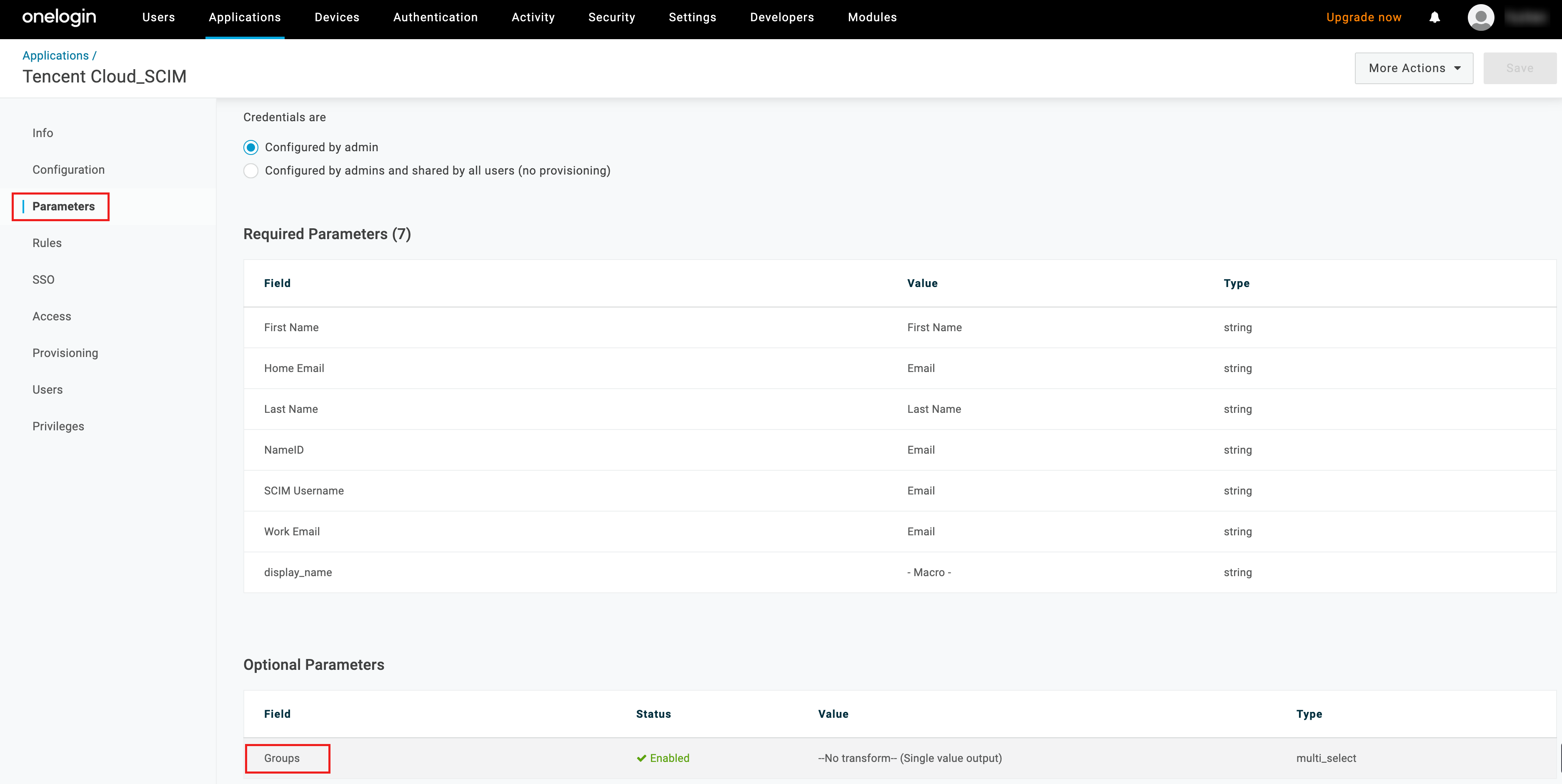Expand the More Actions dropdown
Screen dimensions: 1562x784
pyautogui.click(x=1414, y=68)
